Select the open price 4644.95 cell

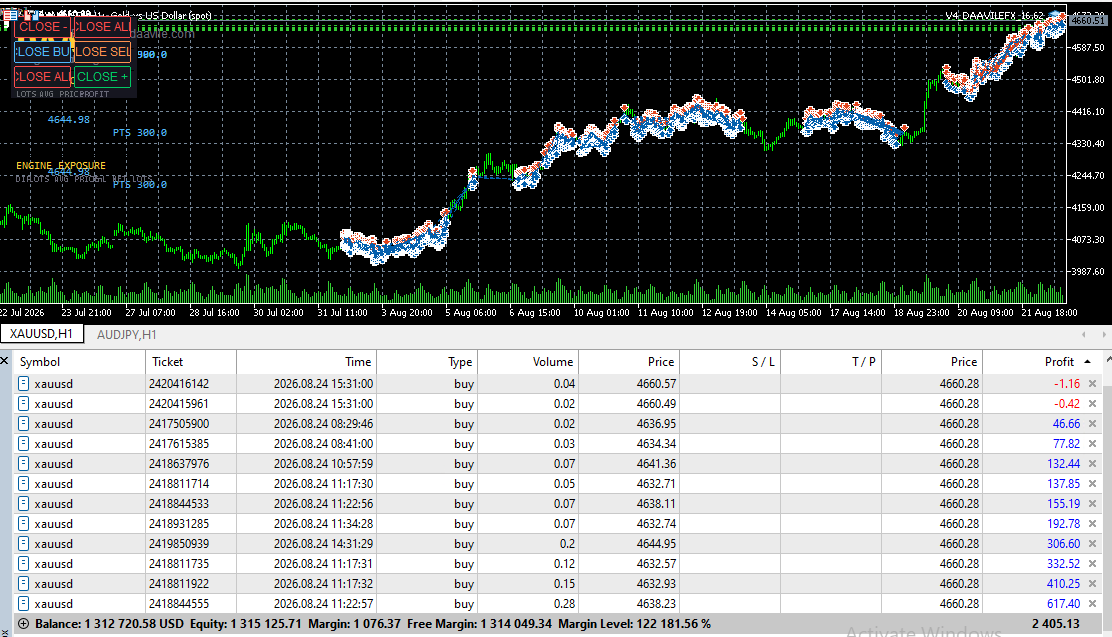629,543
